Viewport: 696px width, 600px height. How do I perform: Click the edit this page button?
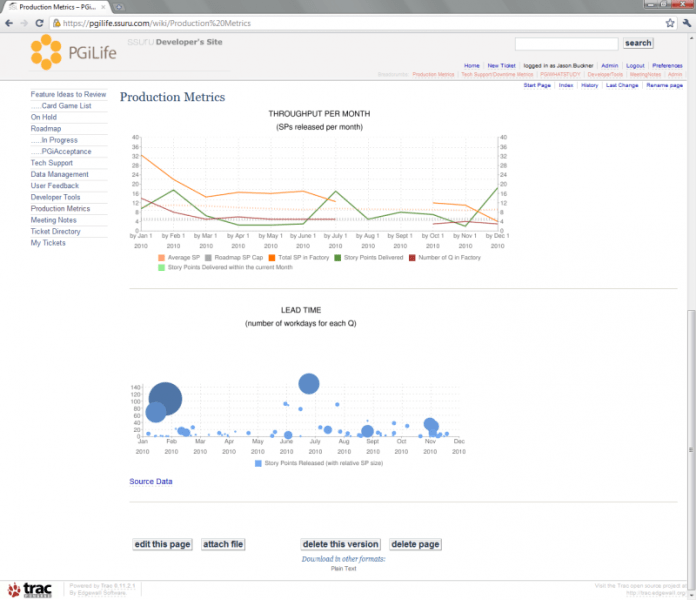tap(162, 545)
